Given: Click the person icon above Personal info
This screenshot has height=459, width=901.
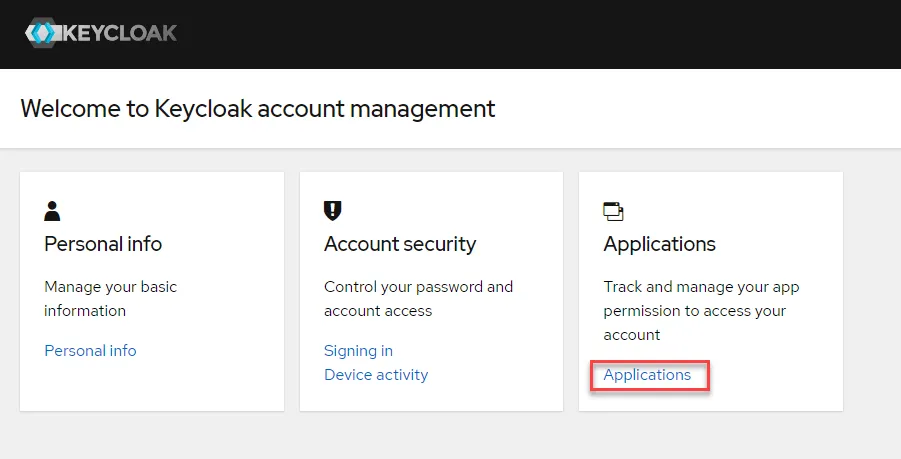Looking at the screenshot, I should click(52, 211).
